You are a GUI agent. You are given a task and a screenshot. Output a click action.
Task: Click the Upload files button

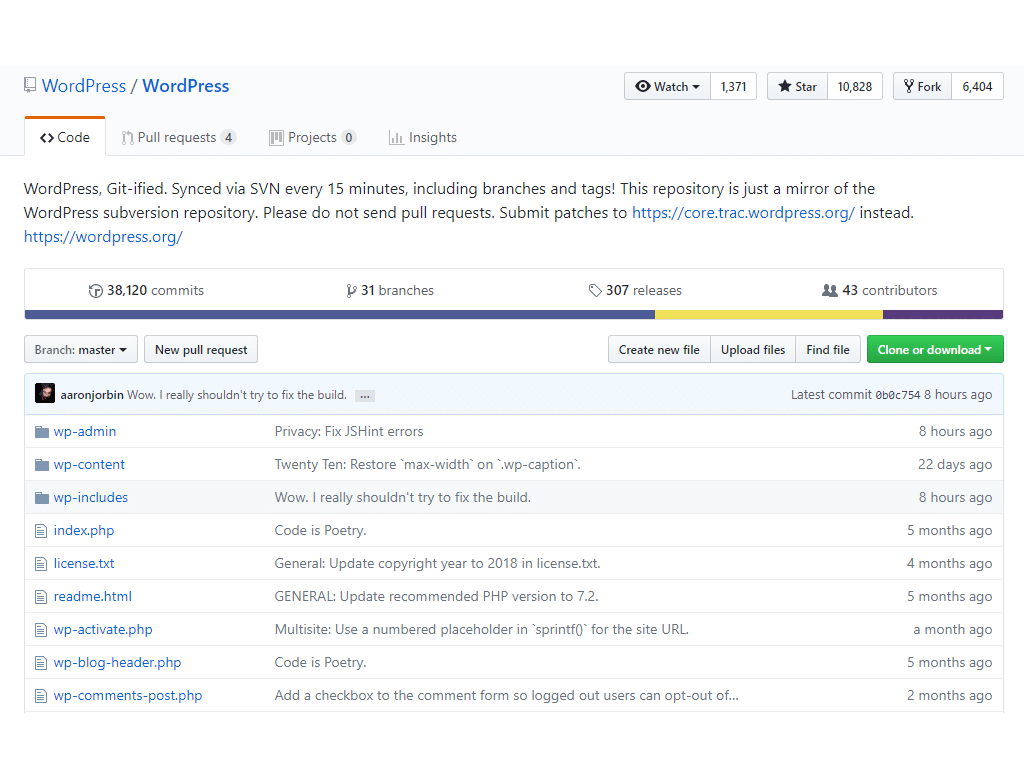[x=753, y=349]
